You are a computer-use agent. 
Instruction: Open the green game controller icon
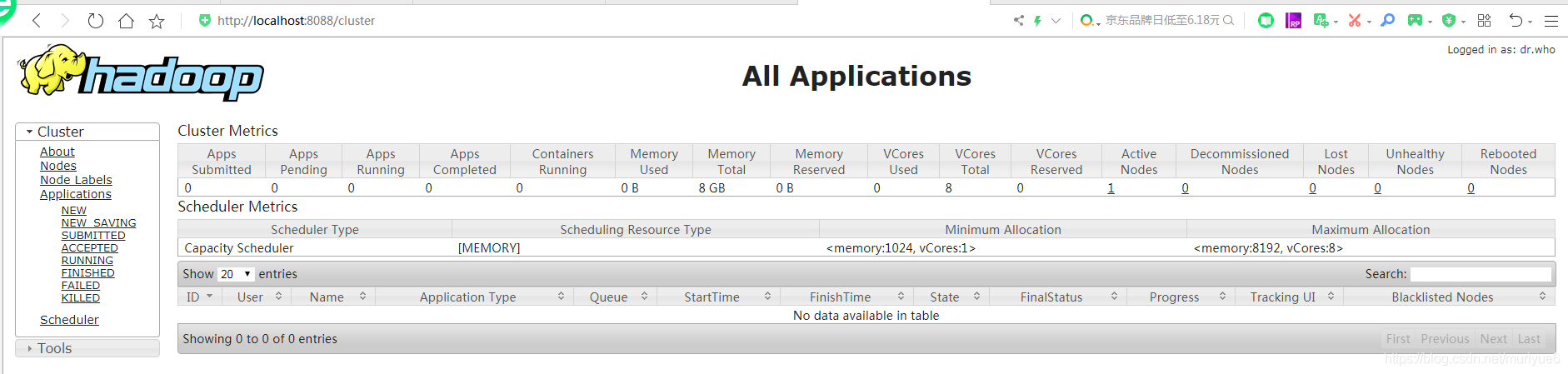pyautogui.click(x=1415, y=21)
